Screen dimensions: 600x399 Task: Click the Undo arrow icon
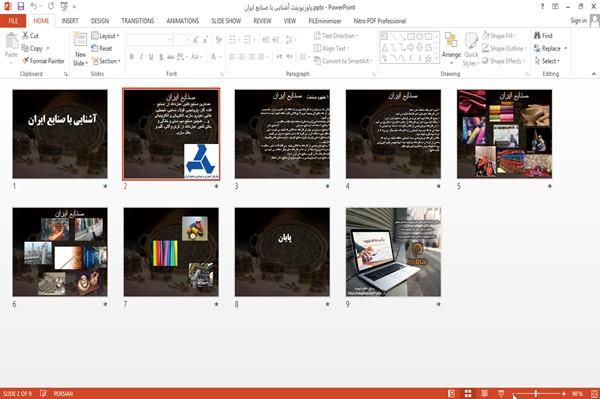click(x=34, y=6)
